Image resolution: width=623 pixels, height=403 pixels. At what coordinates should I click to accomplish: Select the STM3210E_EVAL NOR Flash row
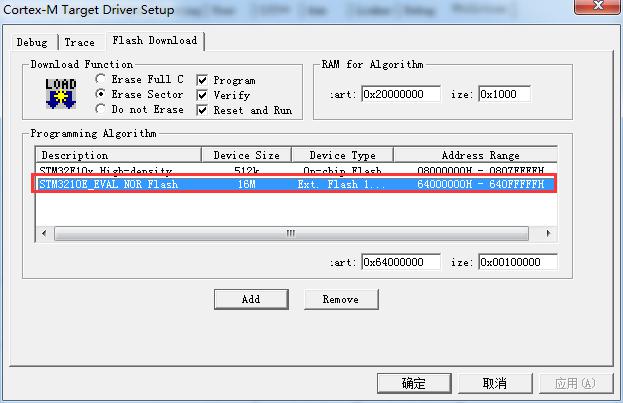click(x=294, y=184)
